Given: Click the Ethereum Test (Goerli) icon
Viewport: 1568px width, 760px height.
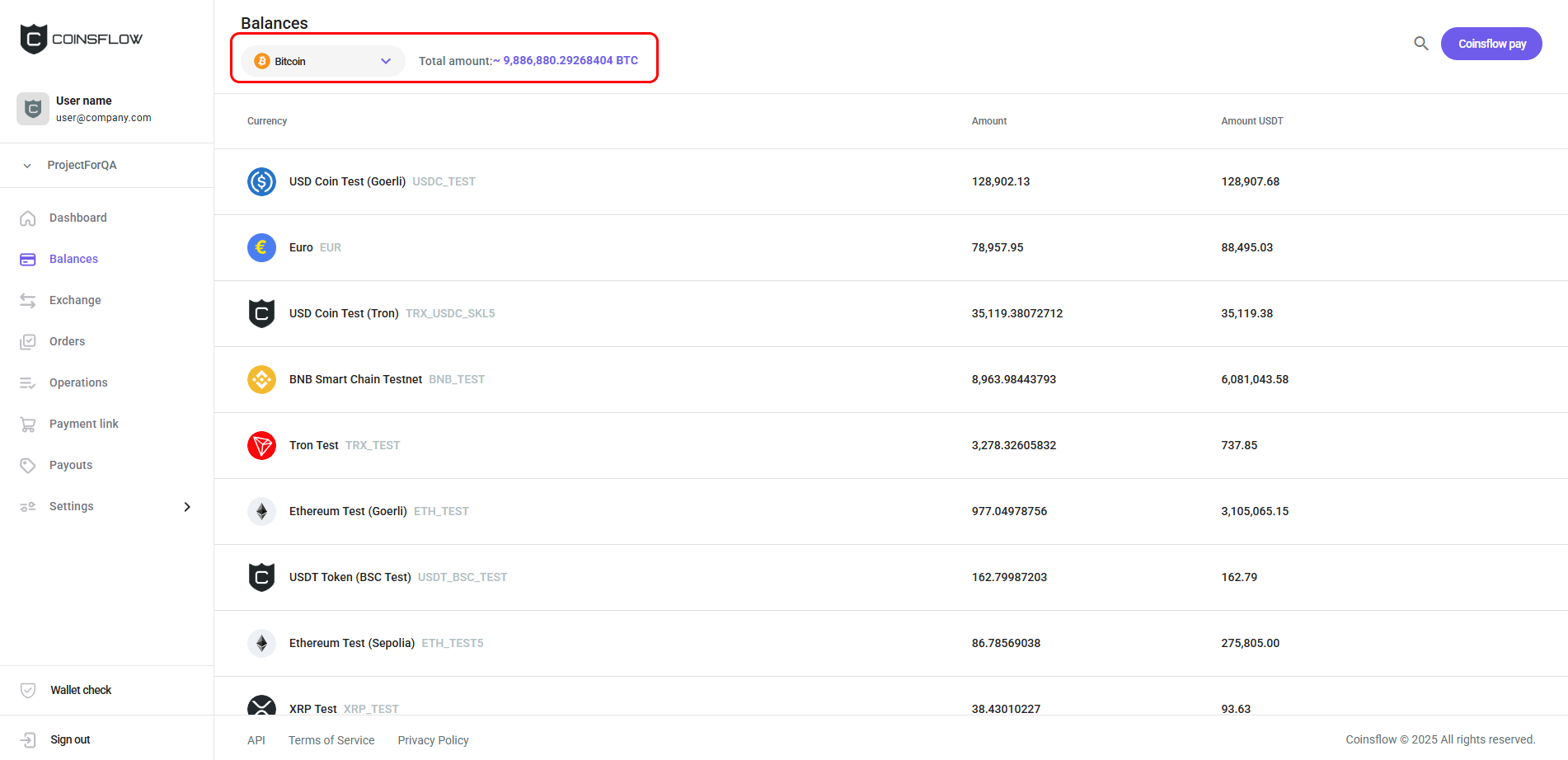Looking at the screenshot, I should point(261,511).
